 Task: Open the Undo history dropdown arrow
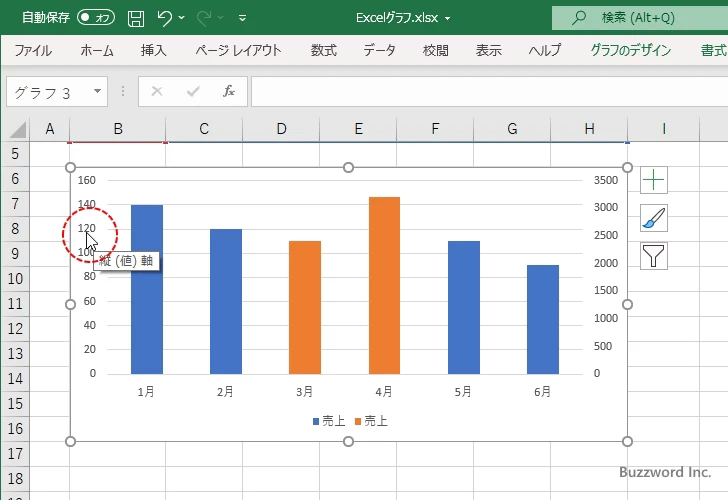tap(182, 18)
